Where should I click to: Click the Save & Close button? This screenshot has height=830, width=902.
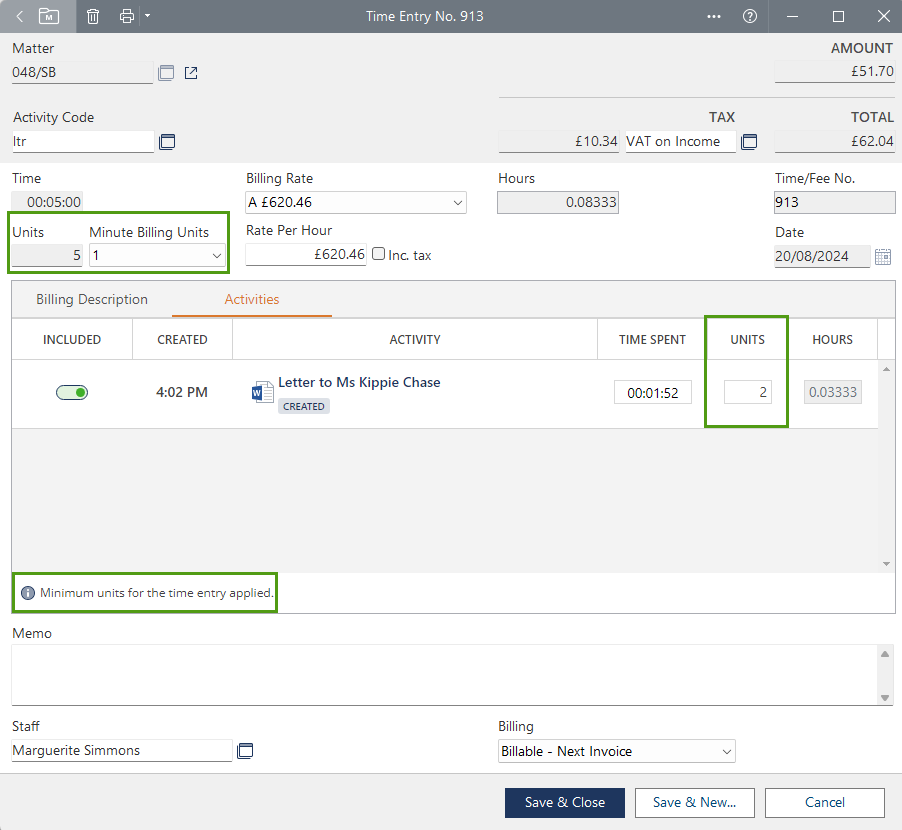point(565,802)
